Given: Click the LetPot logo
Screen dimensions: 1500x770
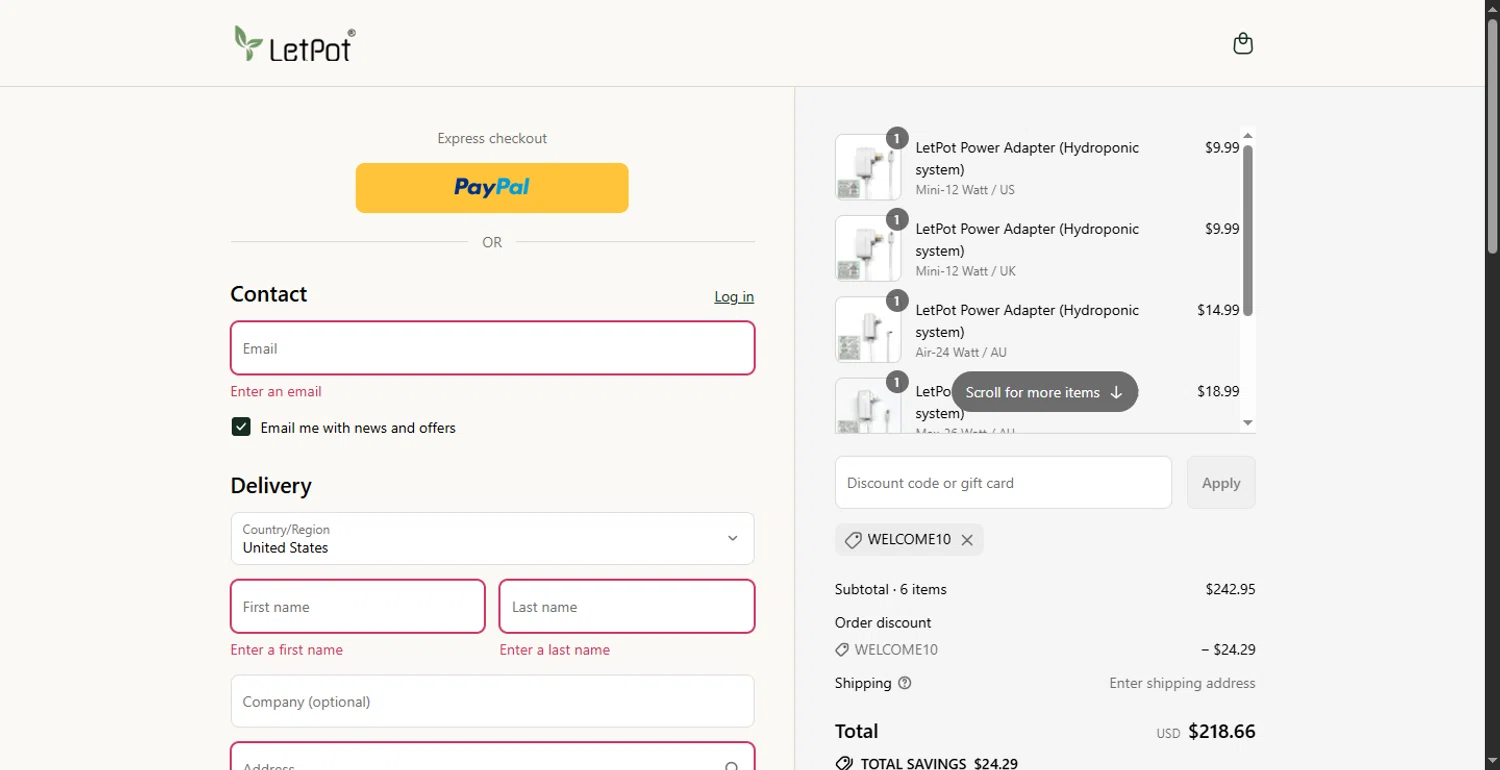Looking at the screenshot, I should pyautogui.click(x=294, y=44).
